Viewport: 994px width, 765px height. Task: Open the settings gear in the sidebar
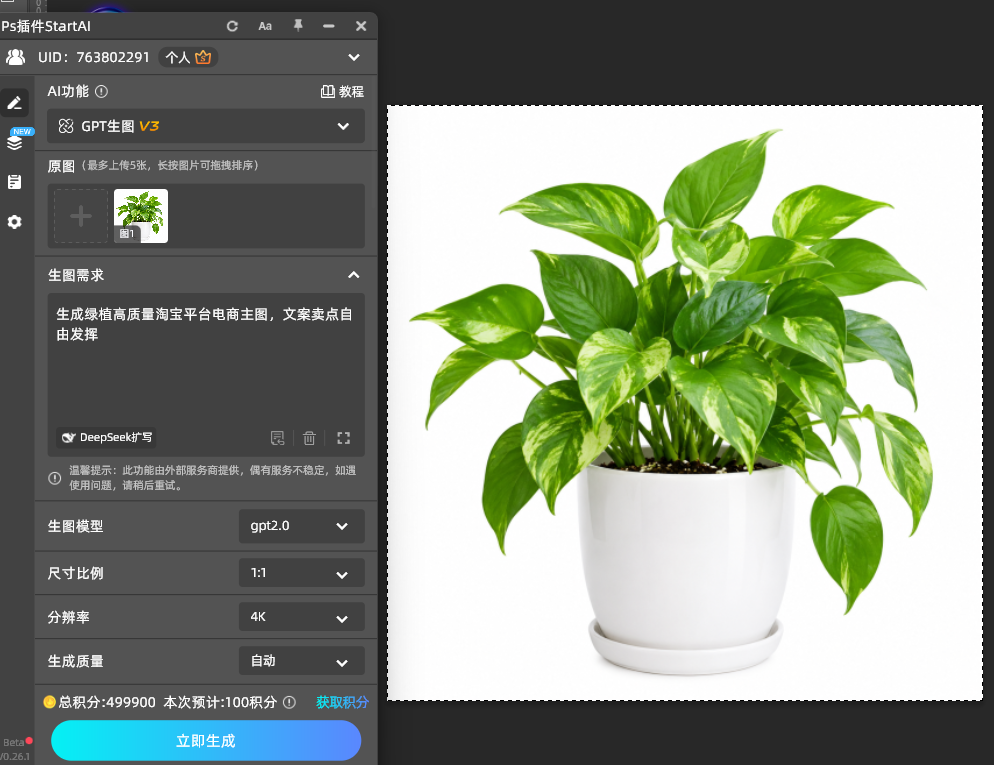tap(15, 222)
